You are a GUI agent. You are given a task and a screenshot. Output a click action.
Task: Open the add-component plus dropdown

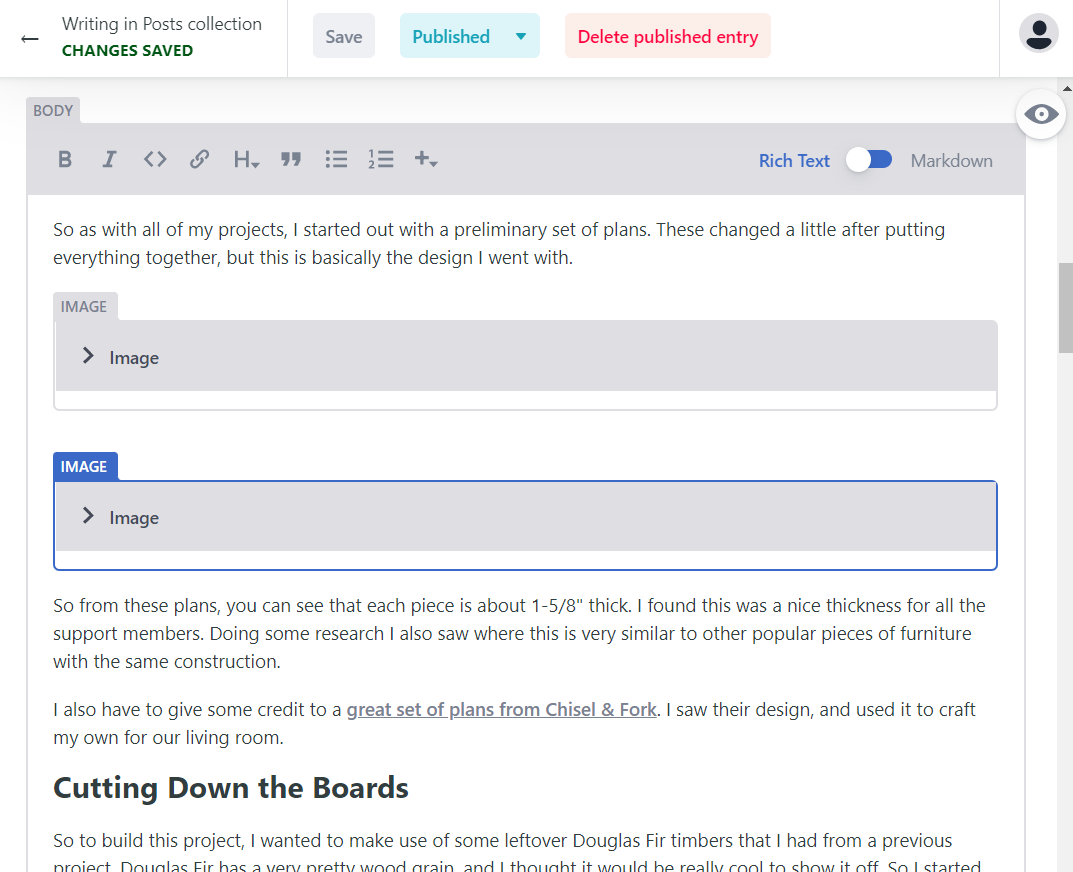click(425, 159)
